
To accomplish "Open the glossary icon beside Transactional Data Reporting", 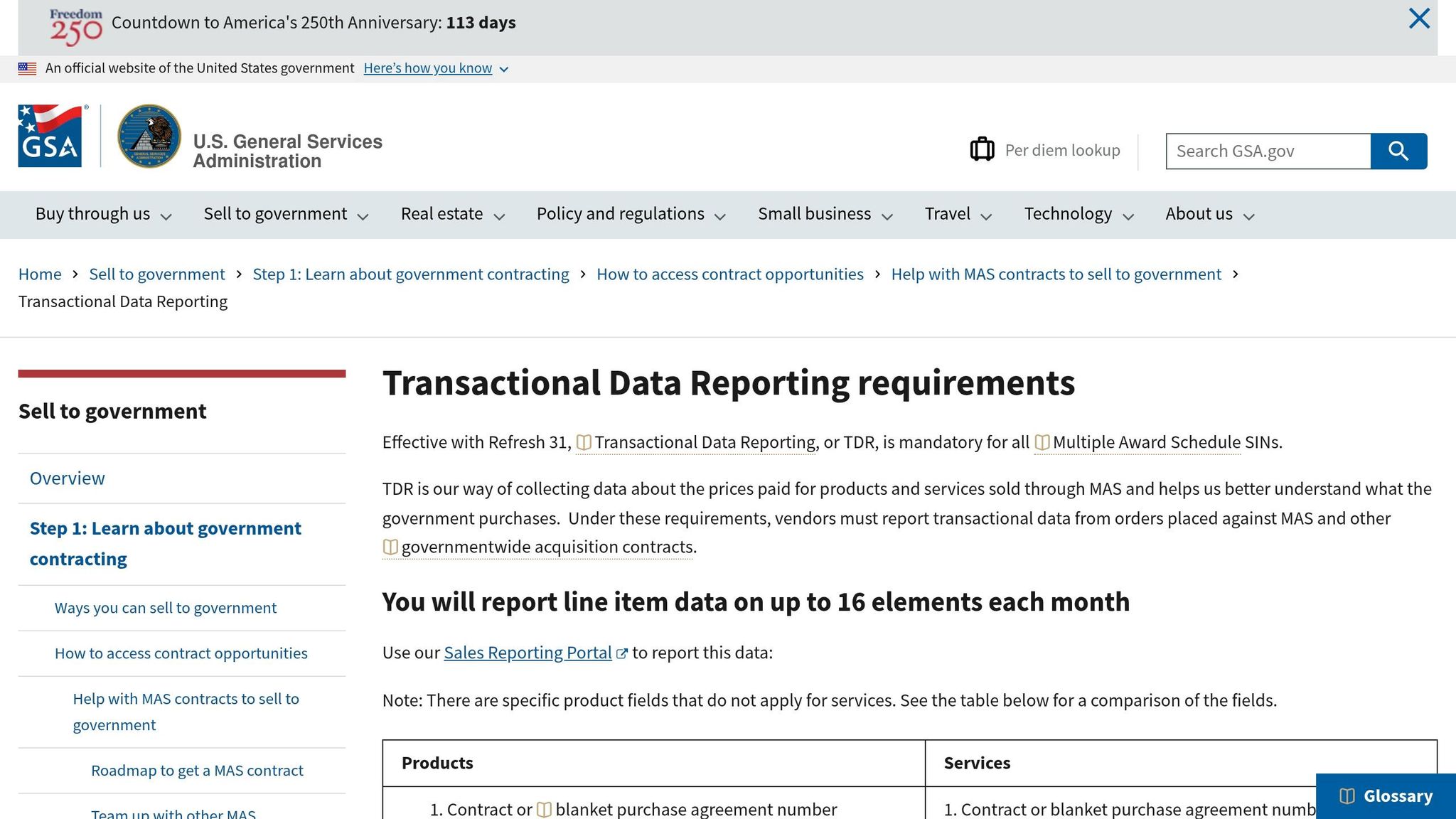I will pos(585,441).
